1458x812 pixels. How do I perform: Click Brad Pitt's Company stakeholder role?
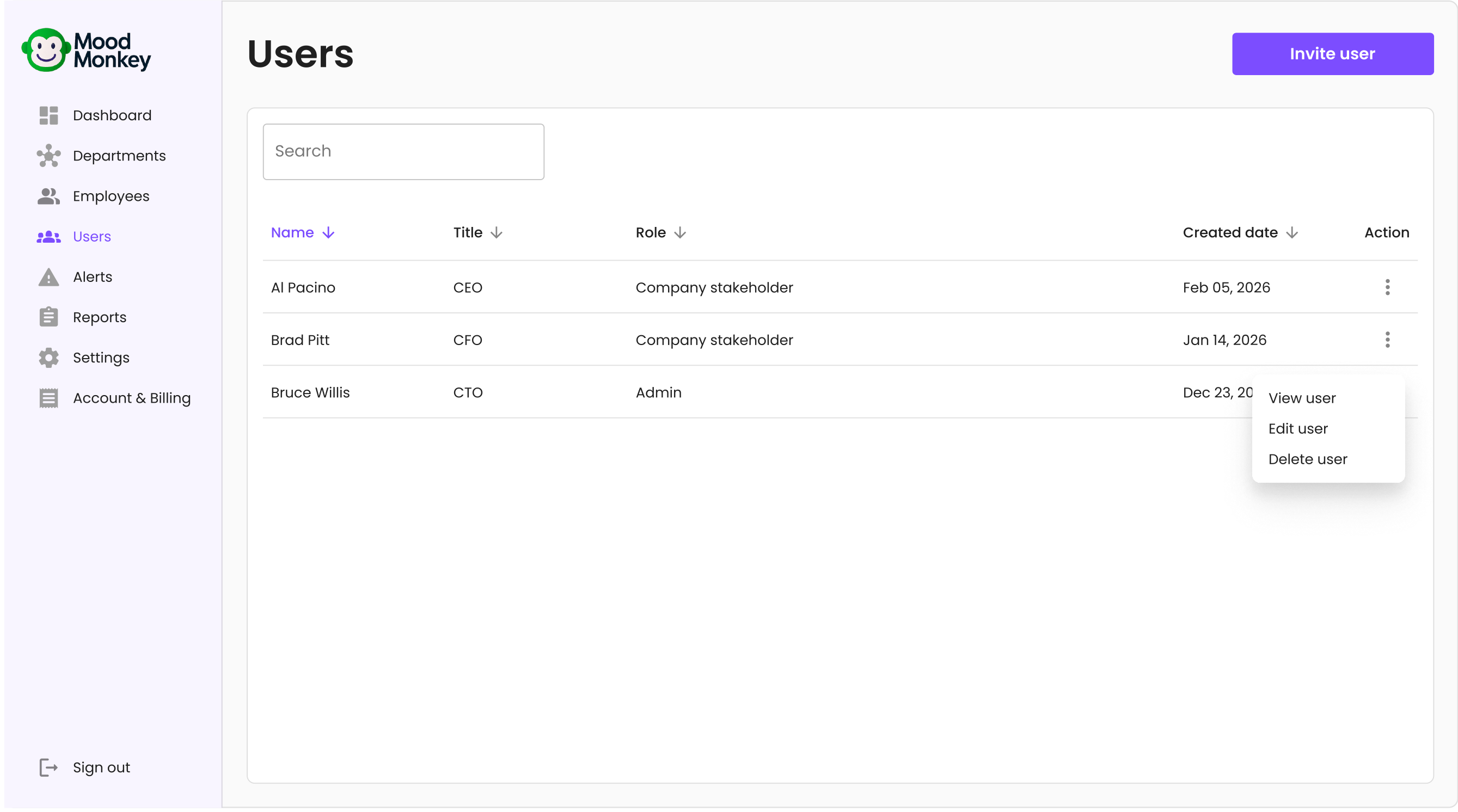[714, 340]
